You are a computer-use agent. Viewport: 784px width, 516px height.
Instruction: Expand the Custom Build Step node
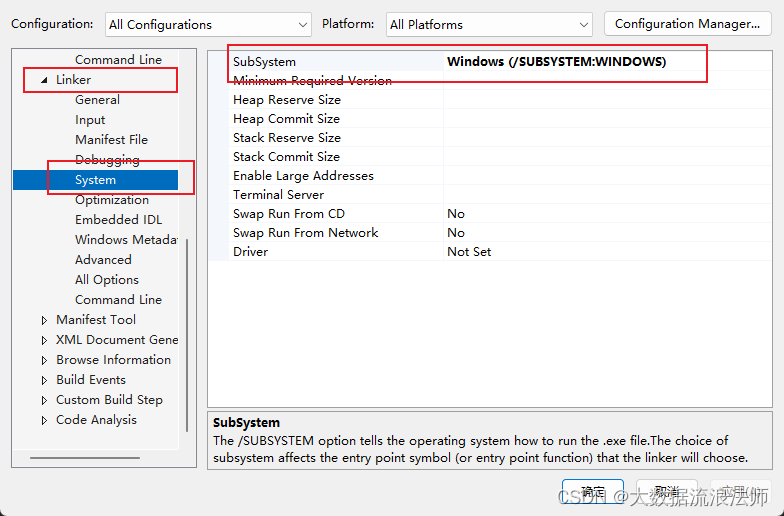(x=44, y=400)
